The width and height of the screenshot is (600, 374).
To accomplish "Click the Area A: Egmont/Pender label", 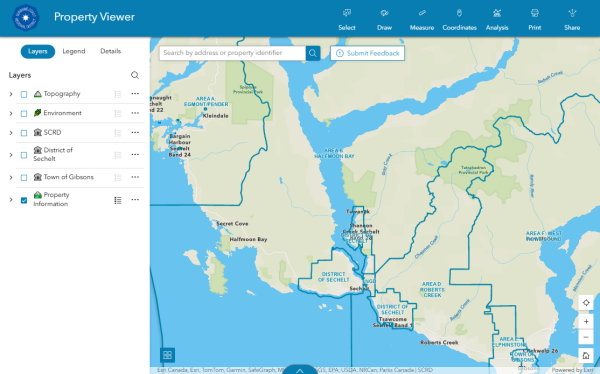I will point(206,101).
